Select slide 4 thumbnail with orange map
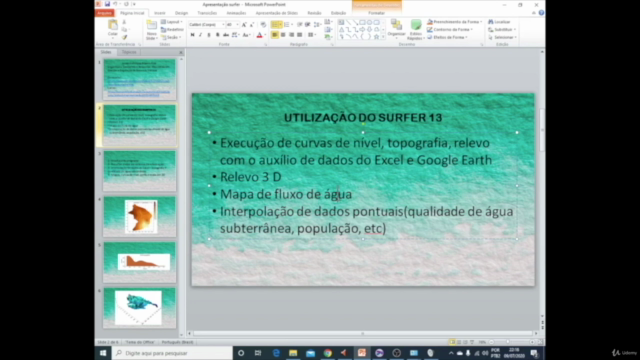This screenshot has height=360, width=640. (140, 216)
